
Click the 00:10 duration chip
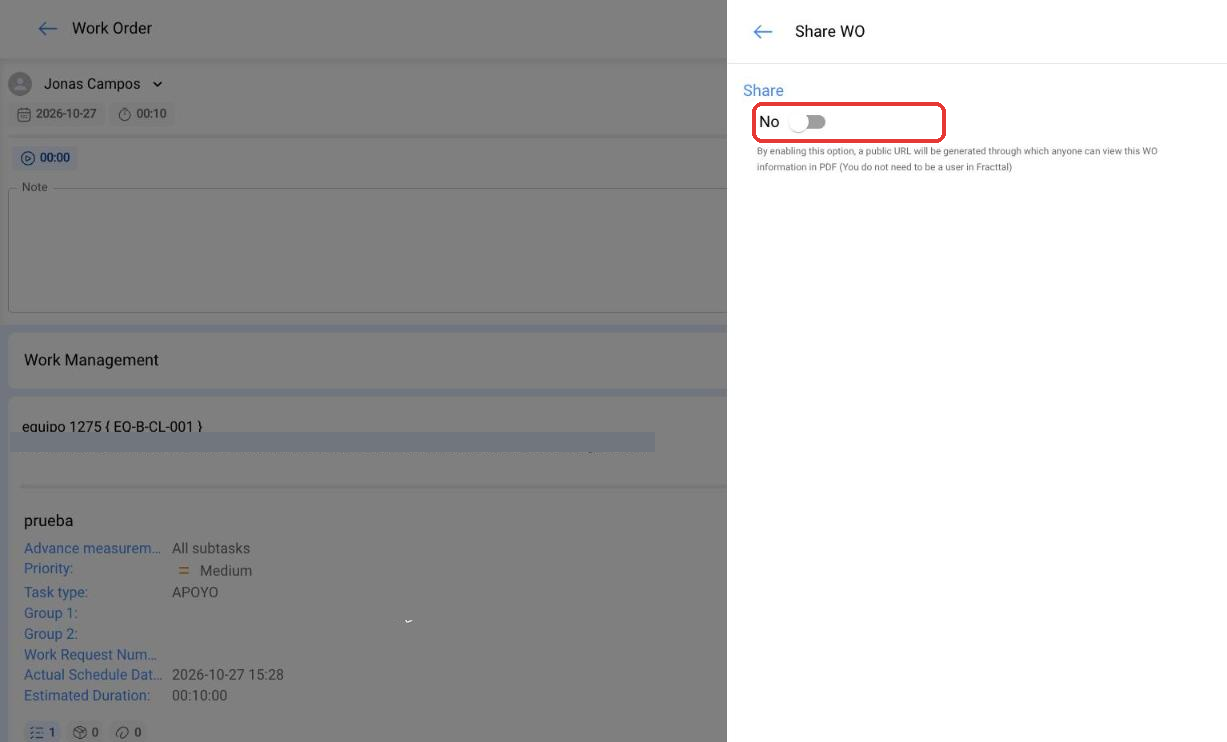coord(141,114)
